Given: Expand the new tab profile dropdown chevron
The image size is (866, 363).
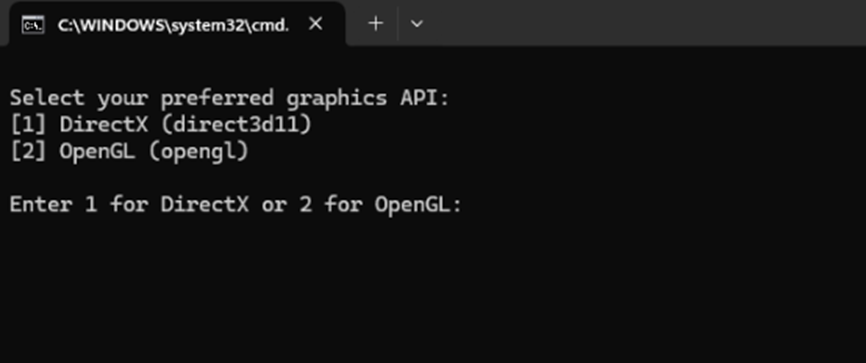Looking at the screenshot, I should click(x=417, y=24).
